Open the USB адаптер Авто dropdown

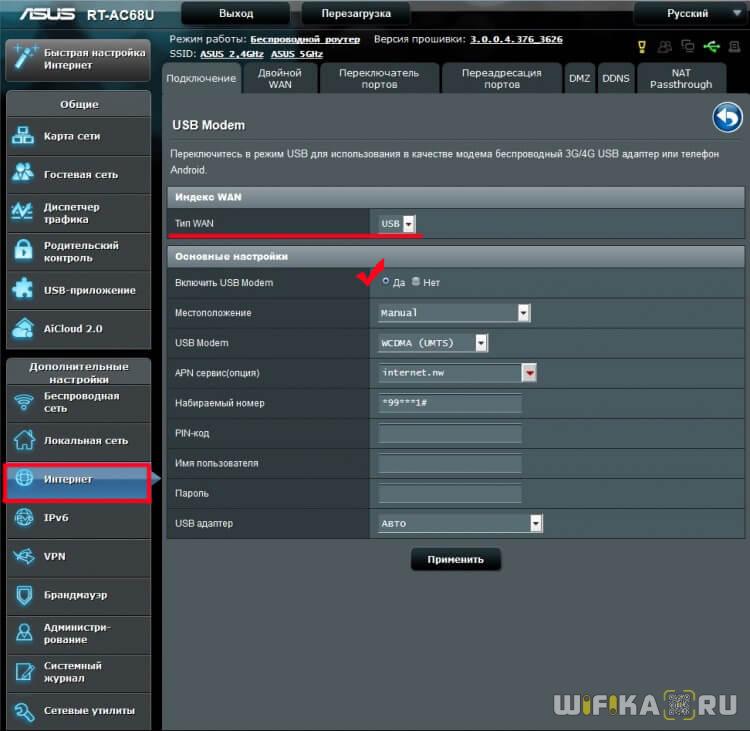pyautogui.click(x=460, y=523)
